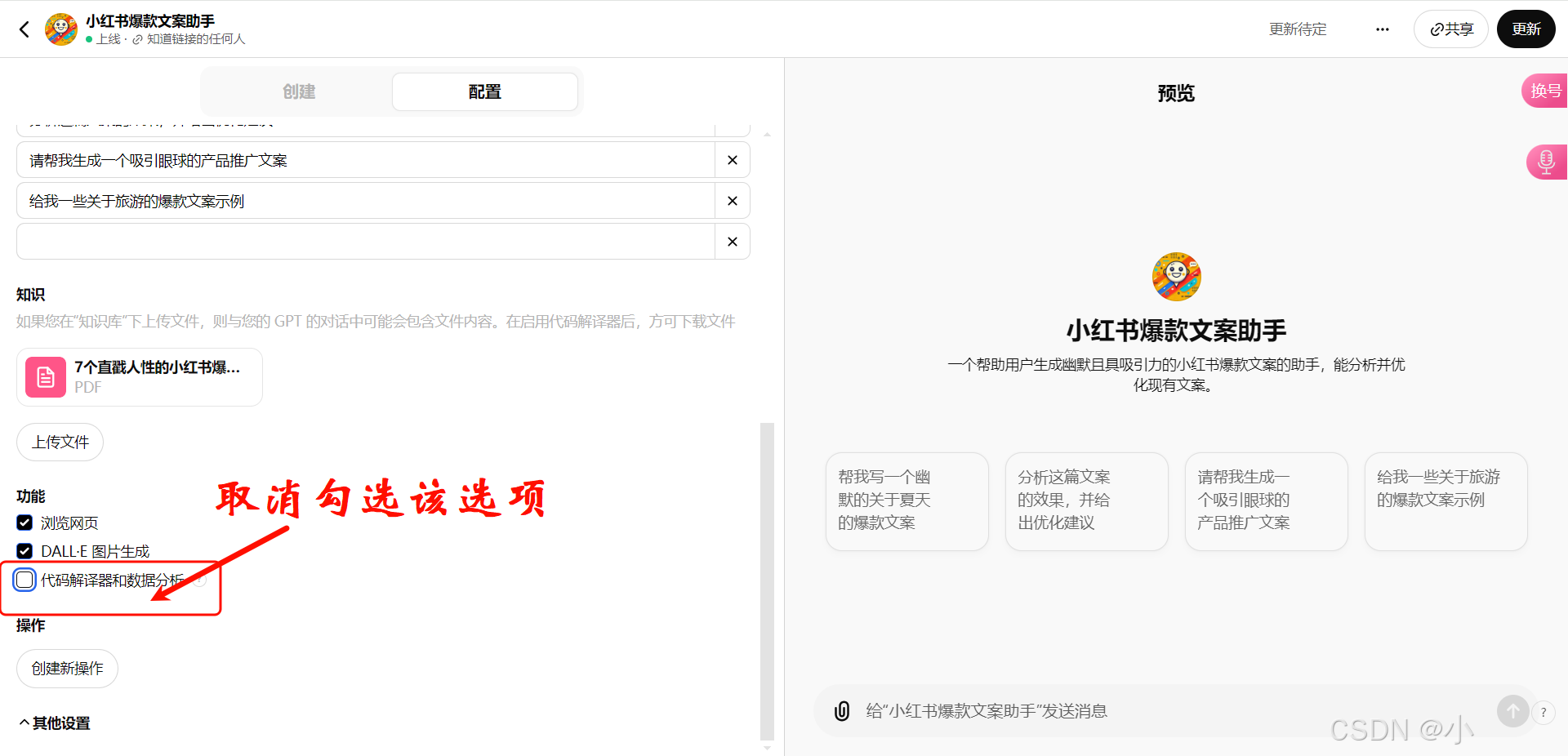Select the 请帮我生成一个吸引眼球 preview card

pyautogui.click(x=1267, y=501)
